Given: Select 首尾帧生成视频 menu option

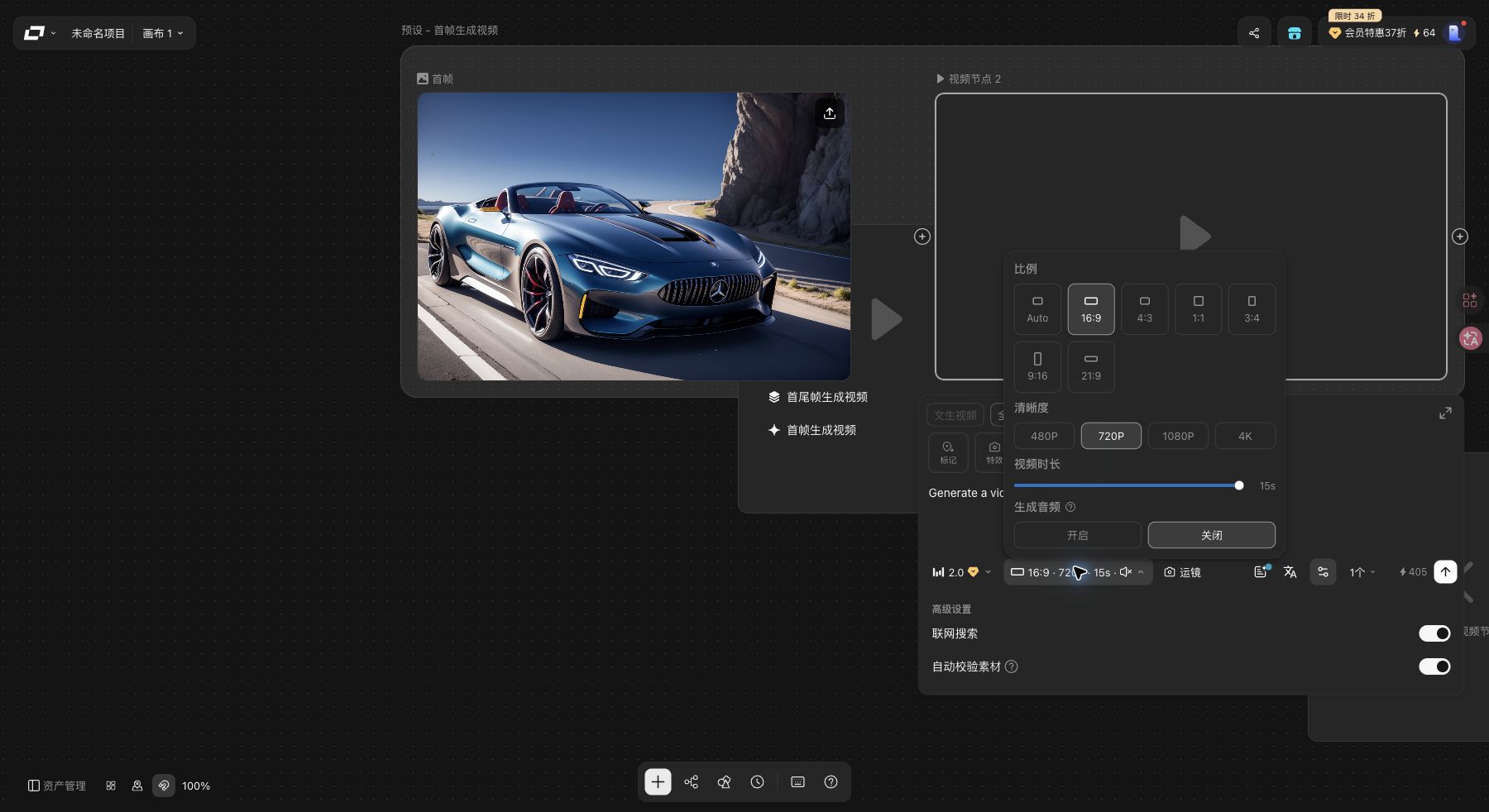Looking at the screenshot, I should coord(817,397).
